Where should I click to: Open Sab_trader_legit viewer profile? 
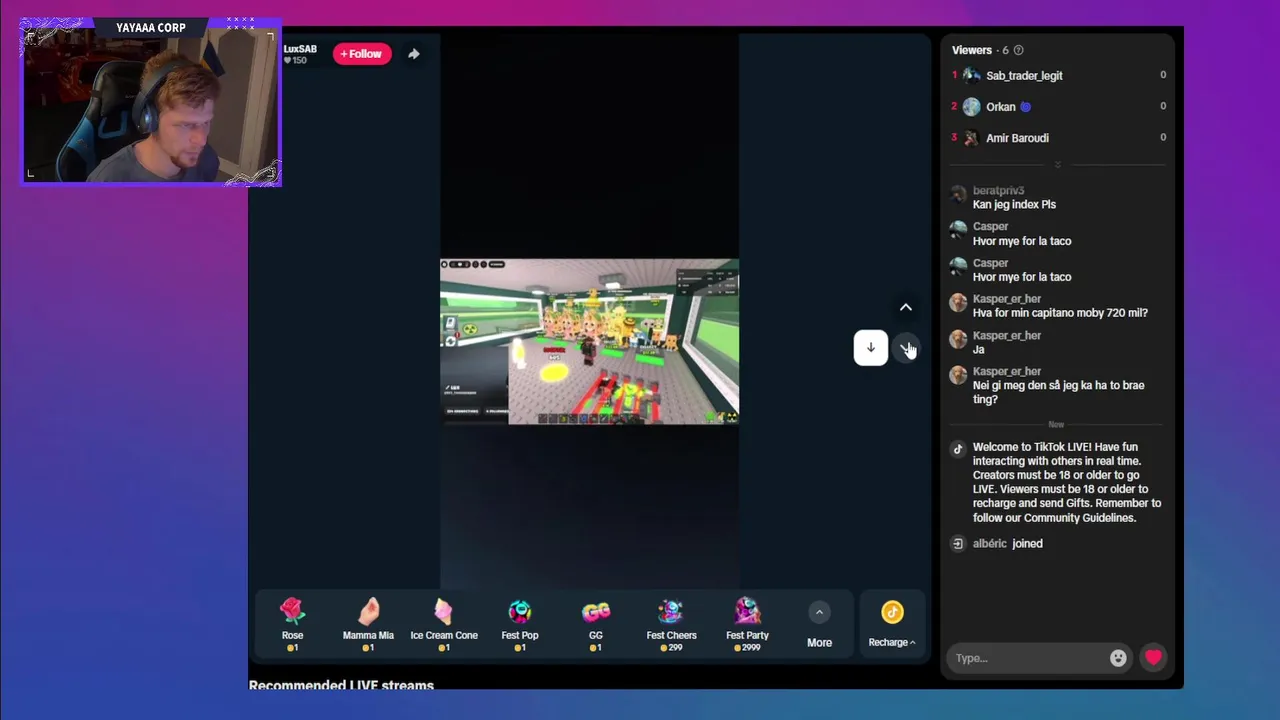1024,76
